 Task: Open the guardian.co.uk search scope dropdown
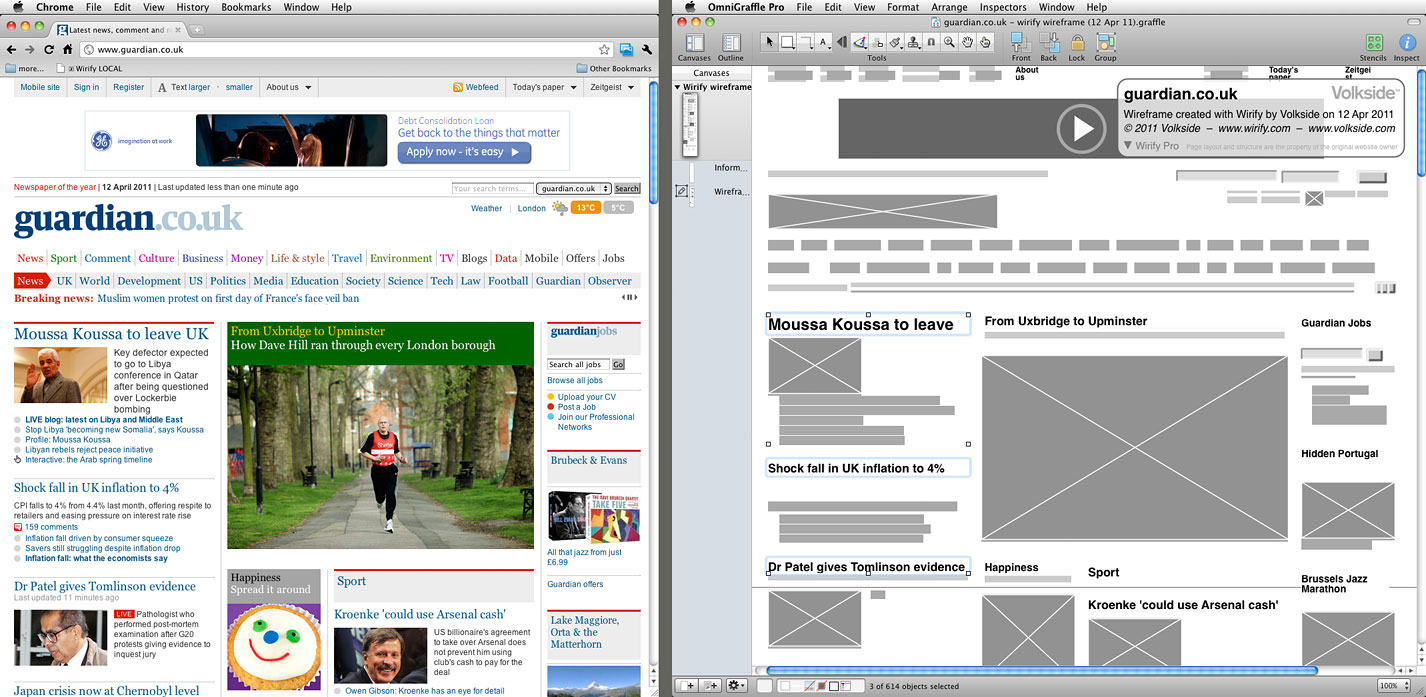tap(573, 188)
